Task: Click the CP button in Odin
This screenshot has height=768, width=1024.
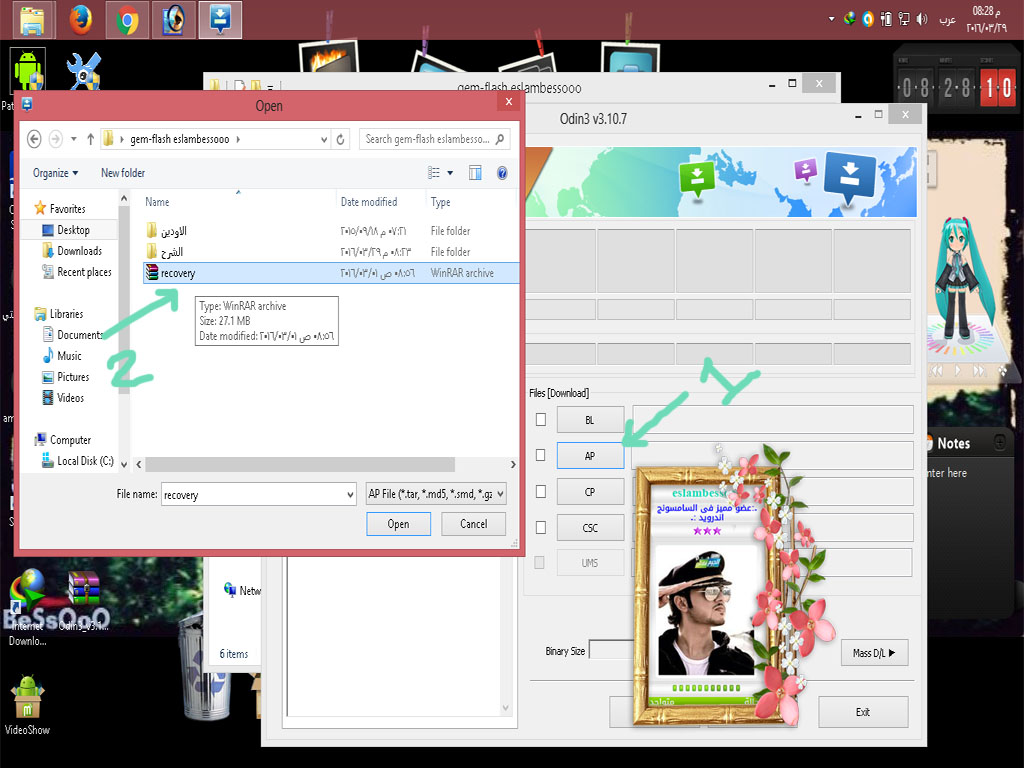Action: (590, 492)
